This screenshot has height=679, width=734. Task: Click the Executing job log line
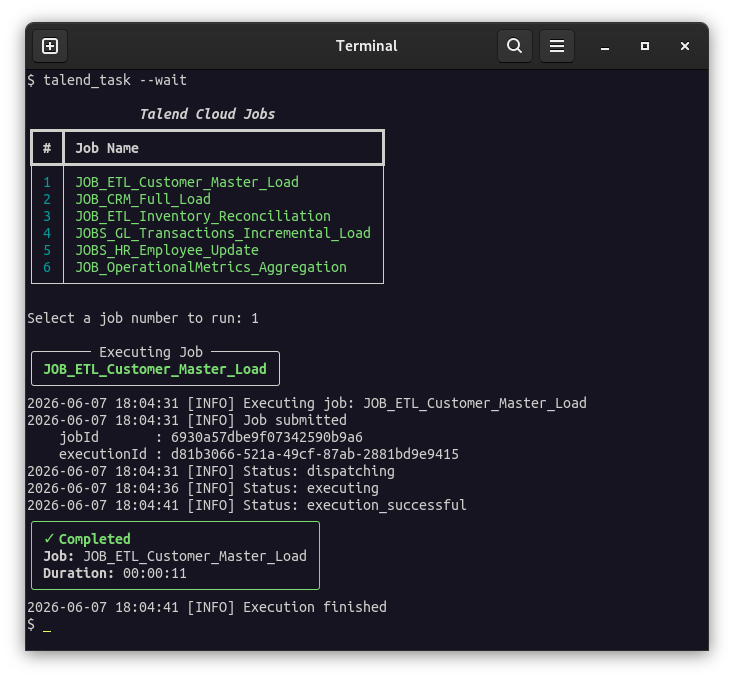(x=307, y=403)
